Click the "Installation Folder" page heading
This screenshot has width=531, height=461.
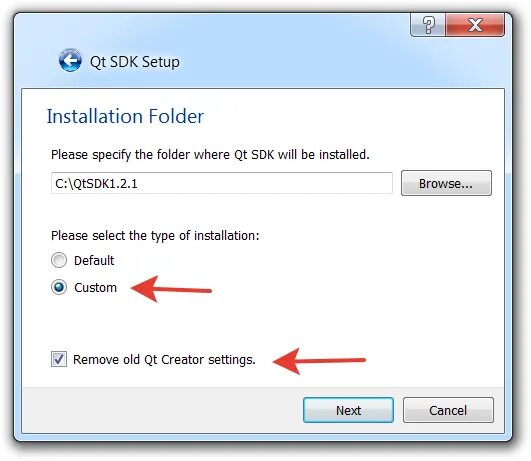[125, 116]
